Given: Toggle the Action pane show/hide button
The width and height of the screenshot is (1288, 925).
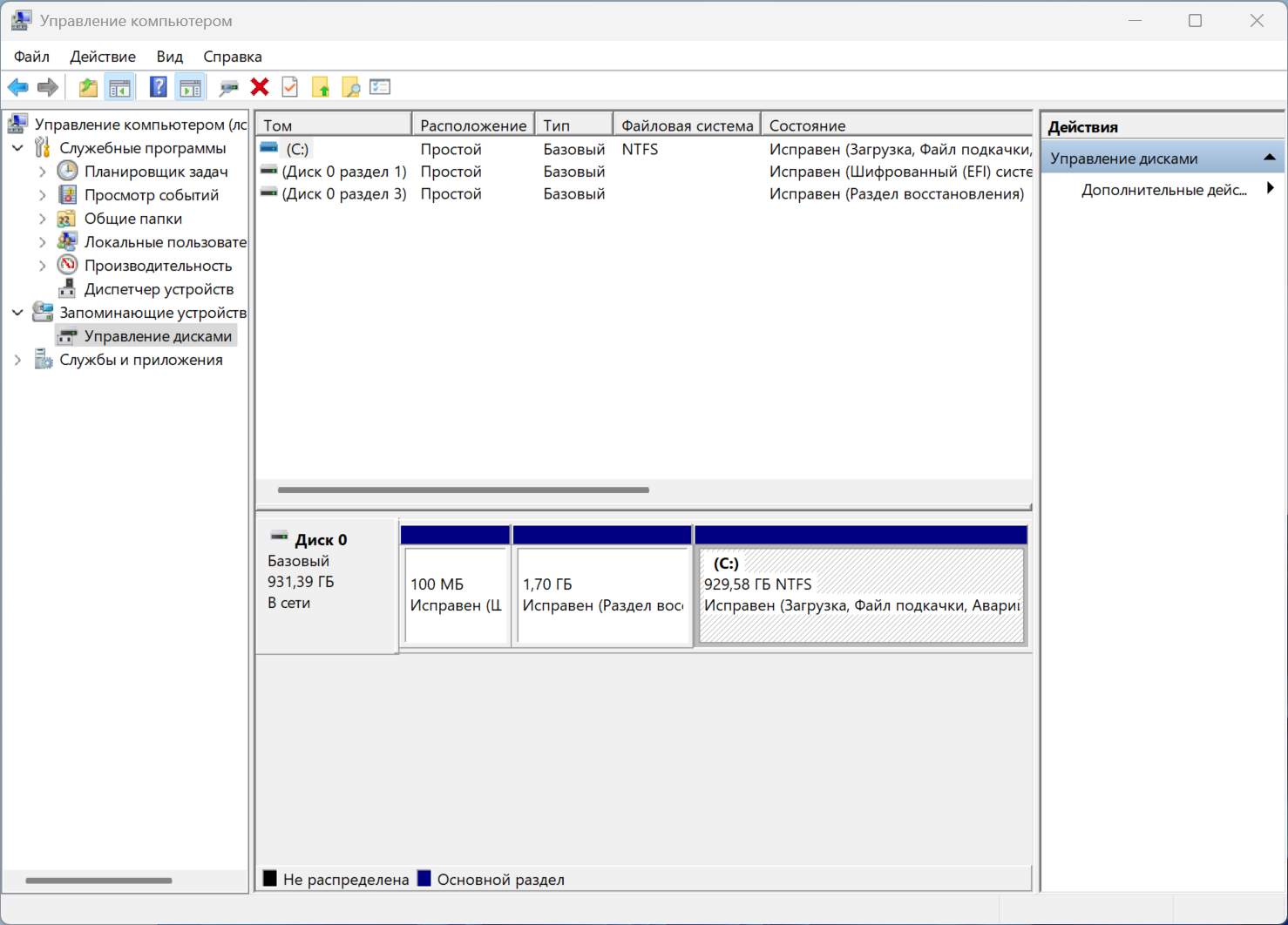Looking at the screenshot, I should pyautogui.click(x=190, y=87).
